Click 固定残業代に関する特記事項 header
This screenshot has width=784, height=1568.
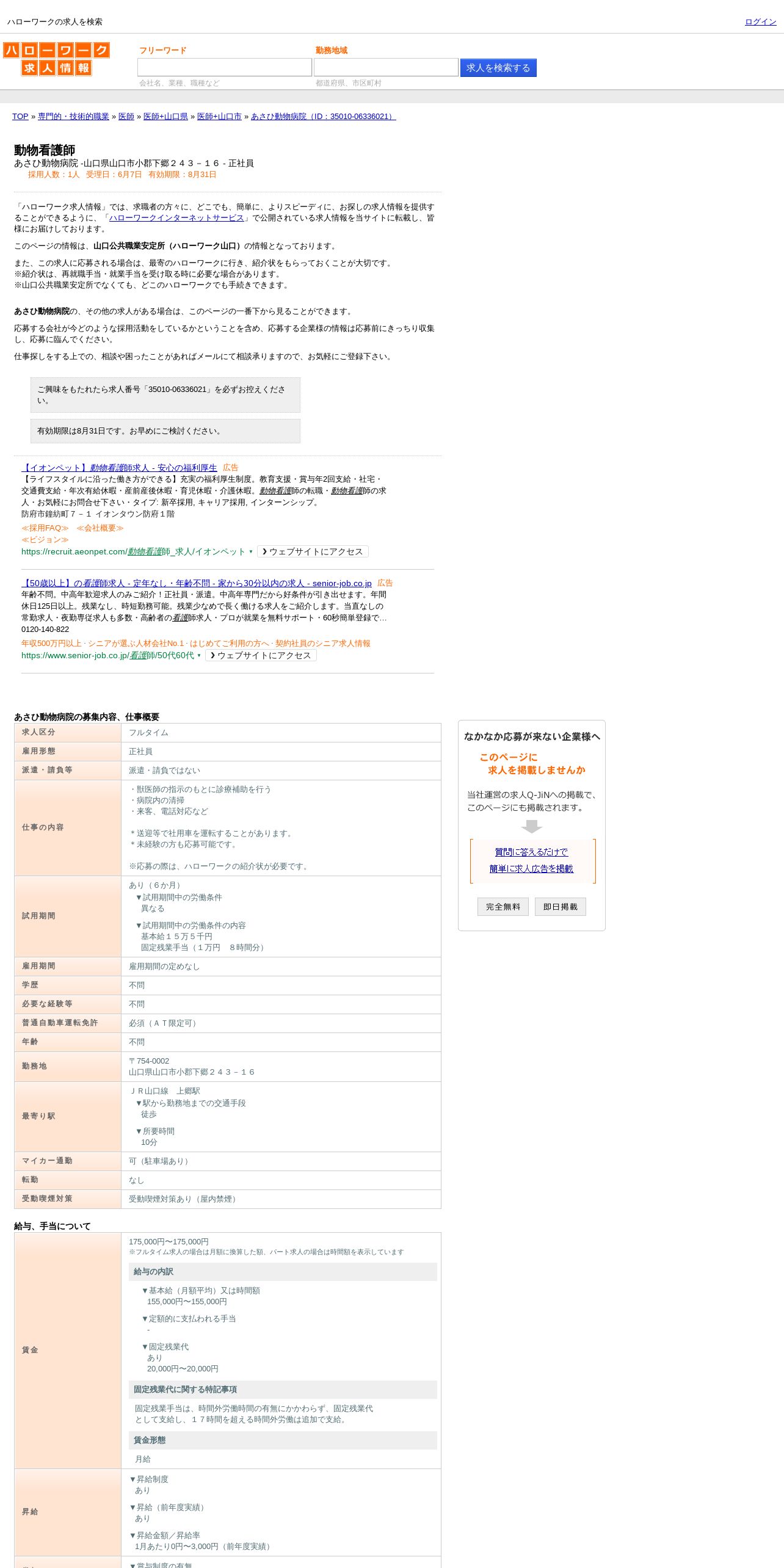283,1390
